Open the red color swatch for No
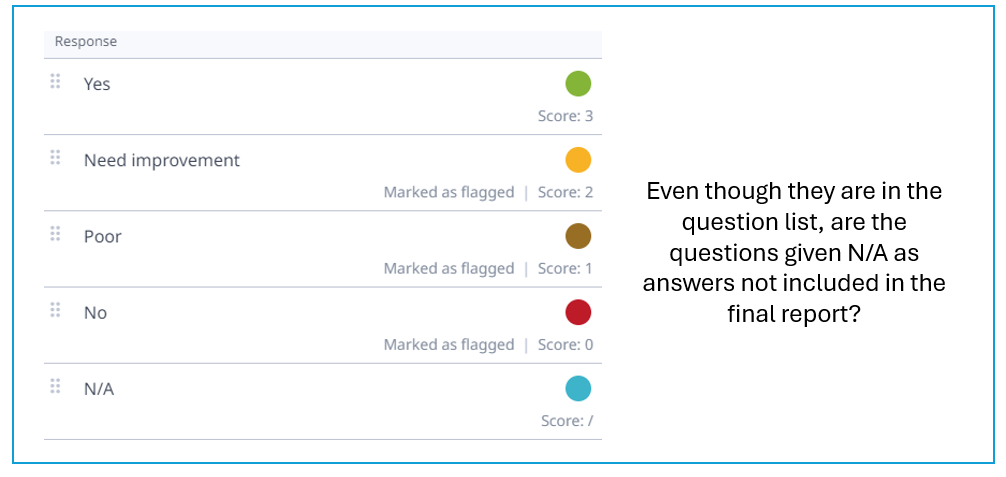The height and width of the screenshot is (477, 1006). tap(578, 312)
